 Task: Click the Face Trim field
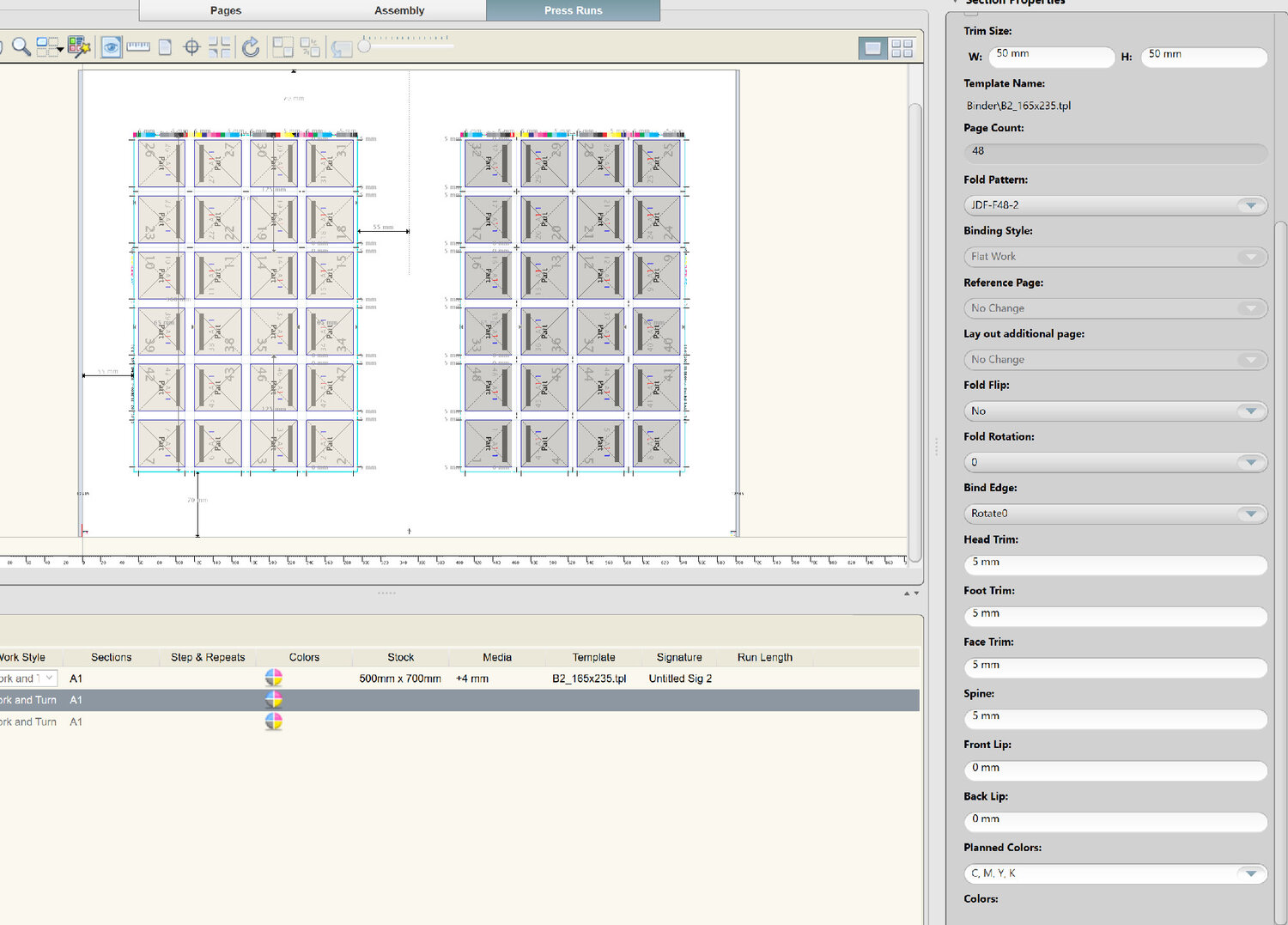point(1115,667)
